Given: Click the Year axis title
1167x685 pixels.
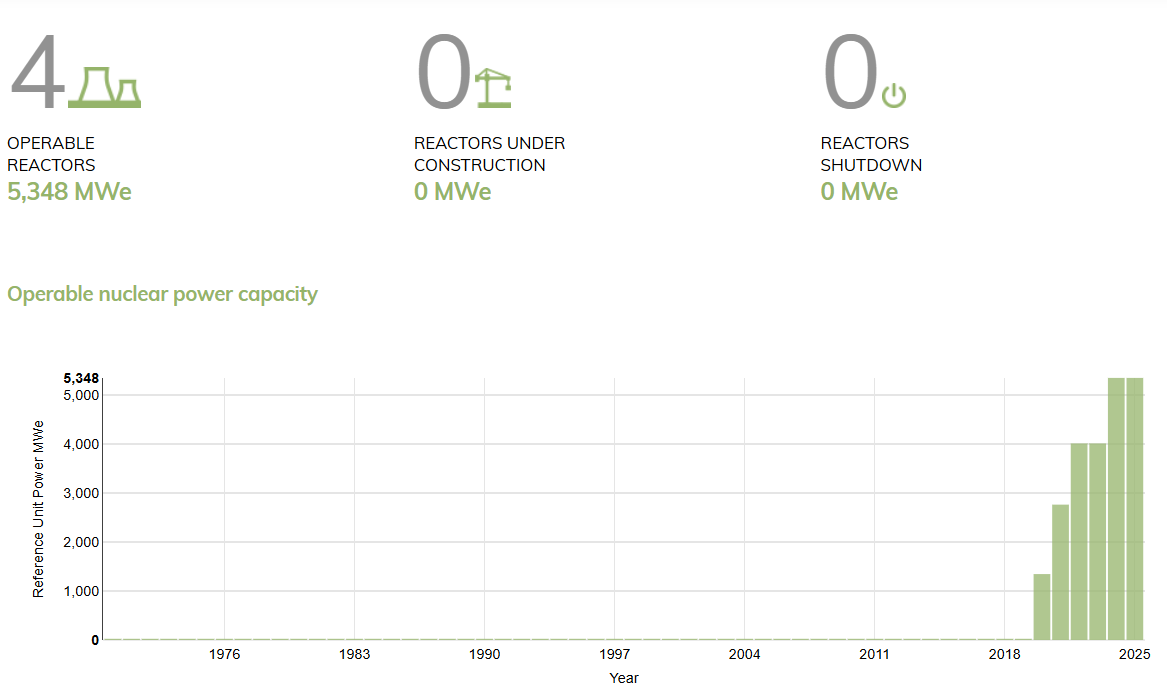Looking at the screenshot, I should click(x=624, y=678).
